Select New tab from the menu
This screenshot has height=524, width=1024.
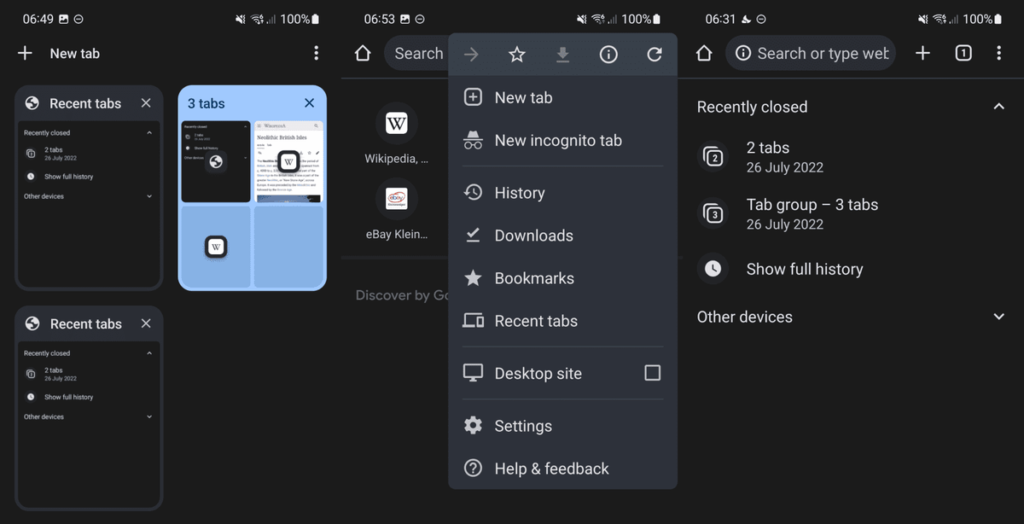pyautogui.click(x=562, y=97)
